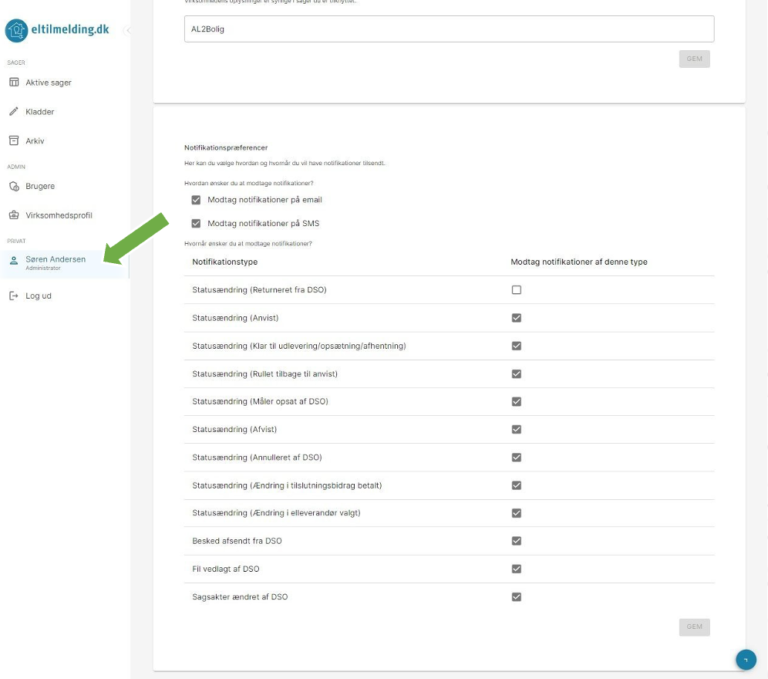Uncheck Ændring i tilslutningsbidrag betalt checkbox
This screenshot has height=679, width=768.
pos(516,485)
